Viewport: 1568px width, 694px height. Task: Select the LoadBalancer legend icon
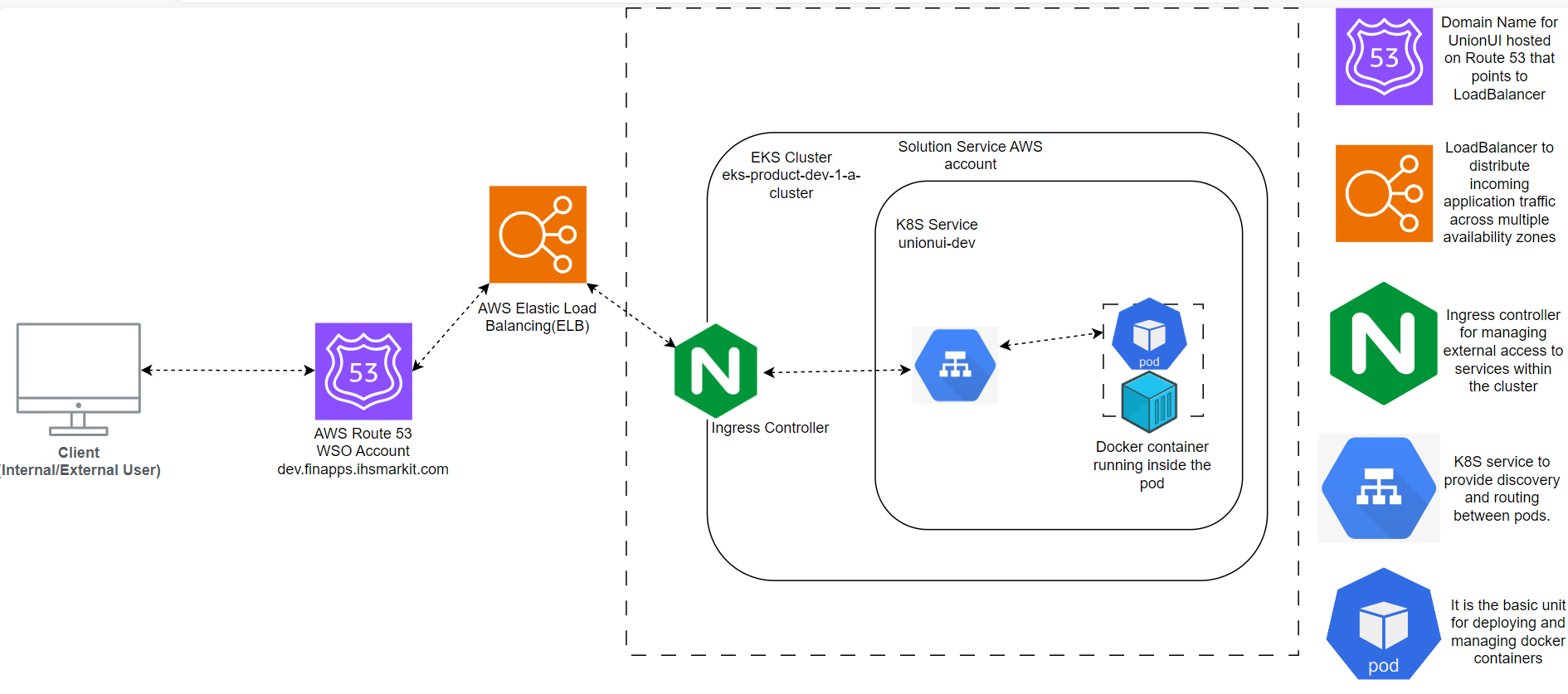(1384, 193)
